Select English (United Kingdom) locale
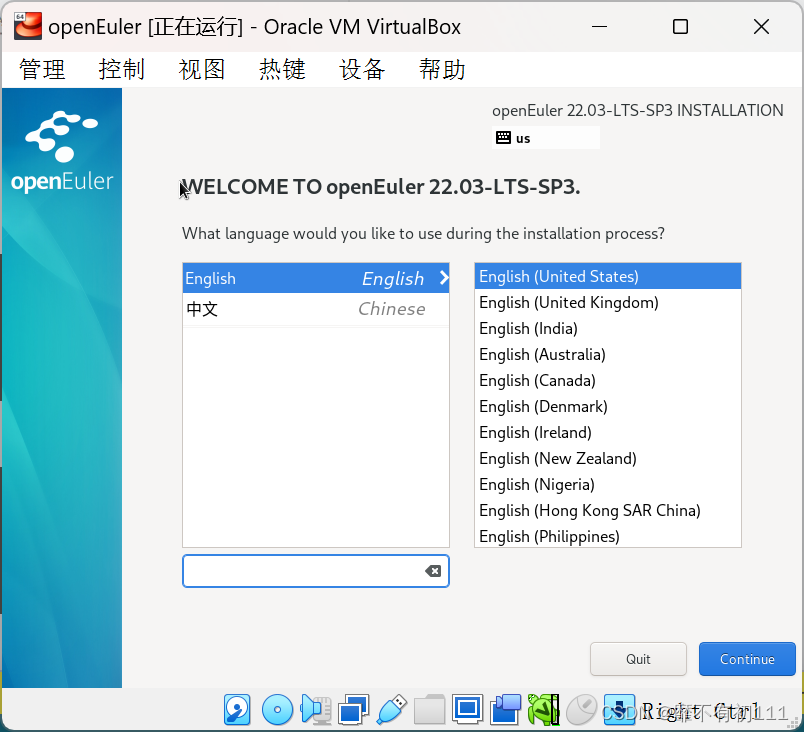The image size is (804, 732). pyautogui.click(x=608, y=302)
